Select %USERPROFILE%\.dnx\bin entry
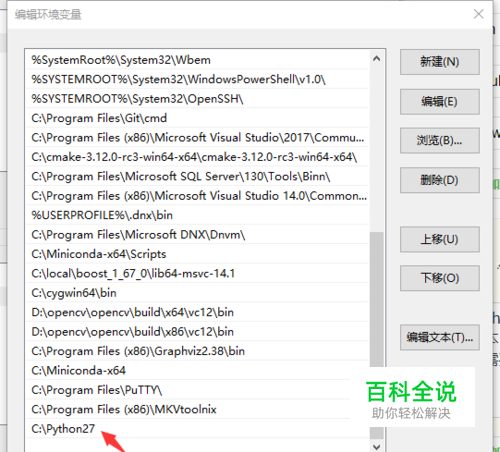This screenshot has height=452, width=500. [x=197, y=215]
